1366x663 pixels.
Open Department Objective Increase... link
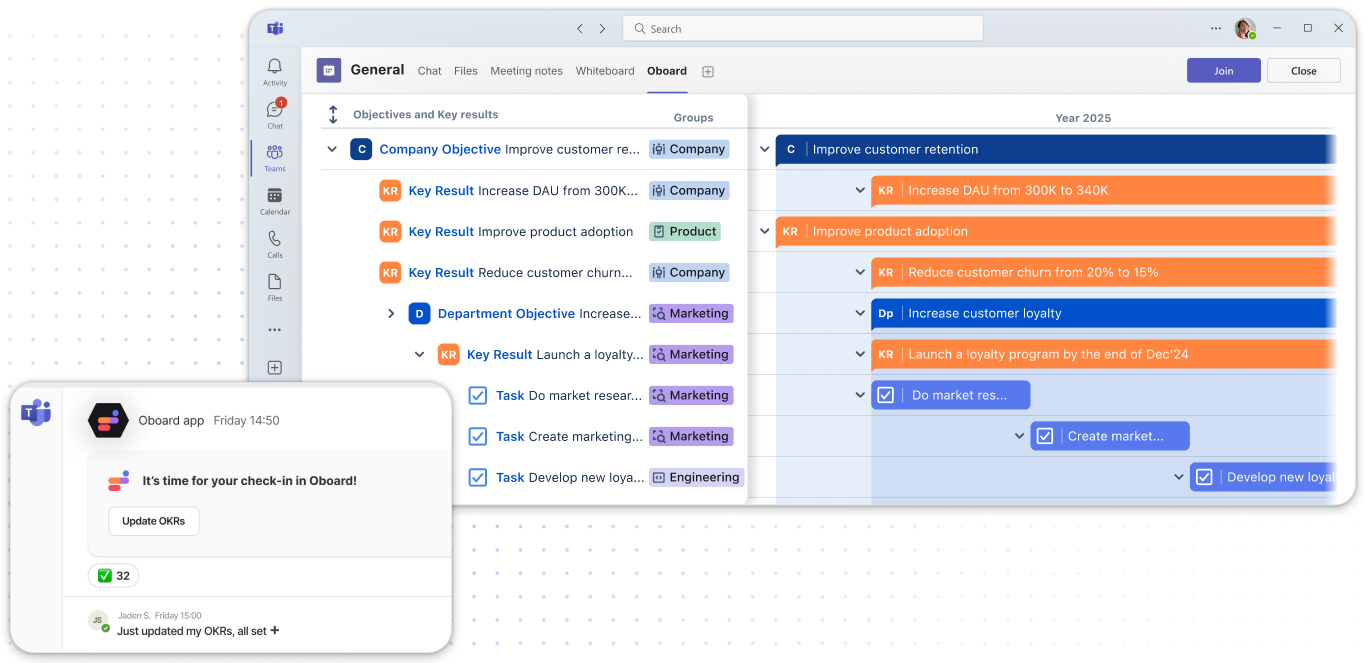[x=540, y=313]
